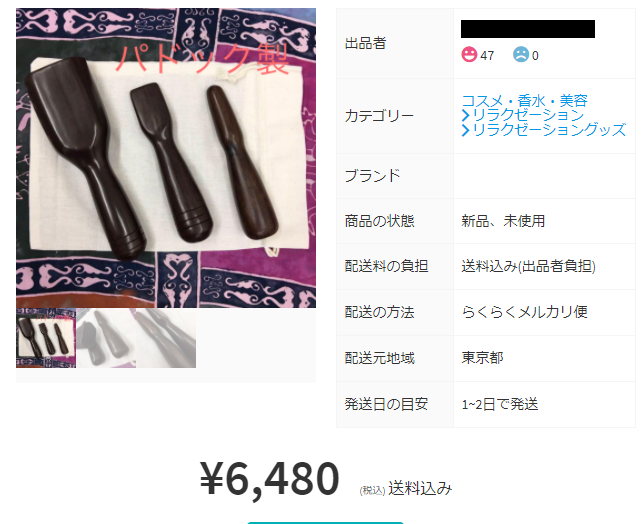The height and width of the screenshot is (524, 643).
Task: Click the teal purchase button below price
Action: tap(325, 523)
